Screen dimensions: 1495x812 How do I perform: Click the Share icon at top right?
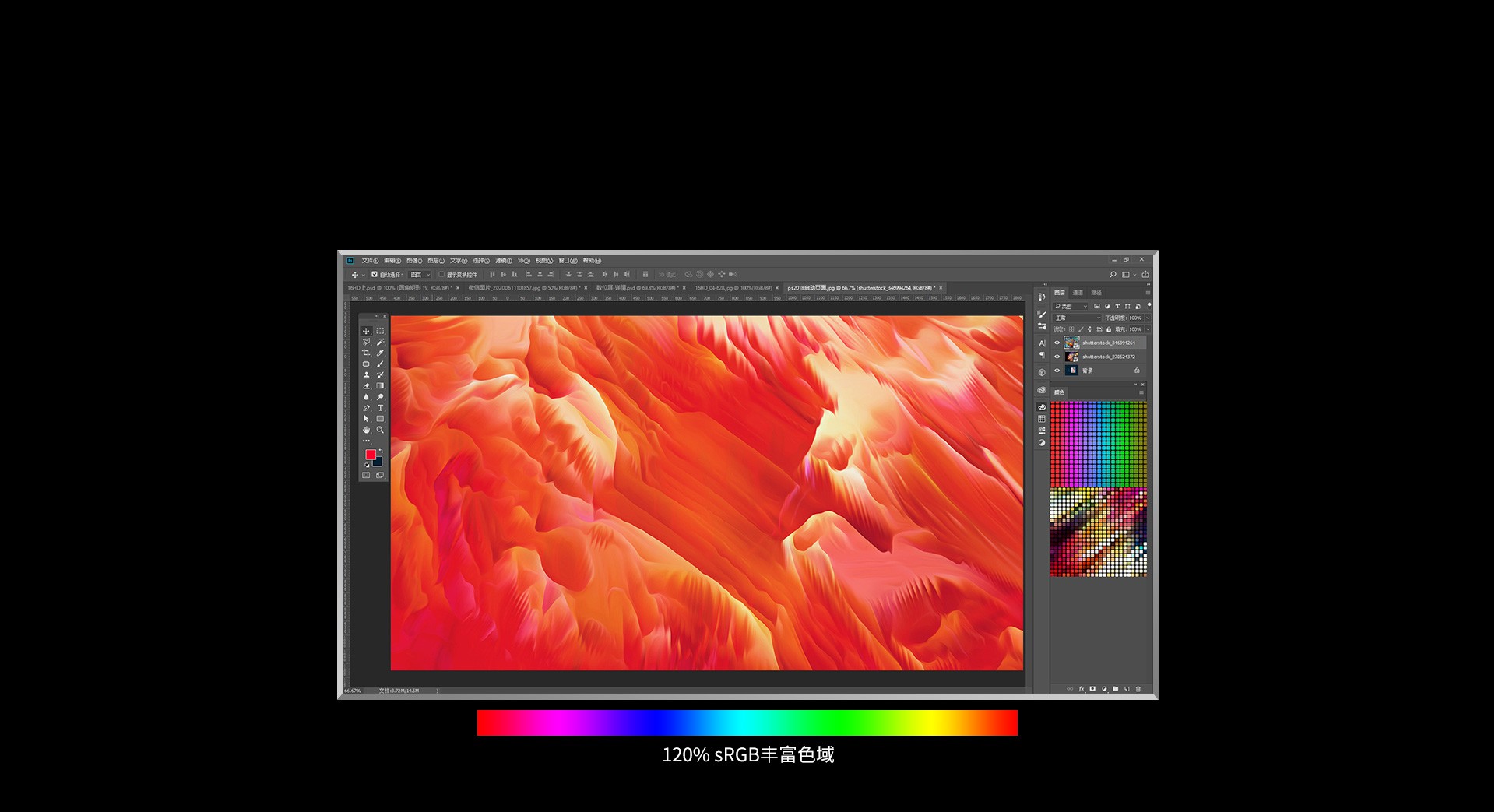point(1145,275)
